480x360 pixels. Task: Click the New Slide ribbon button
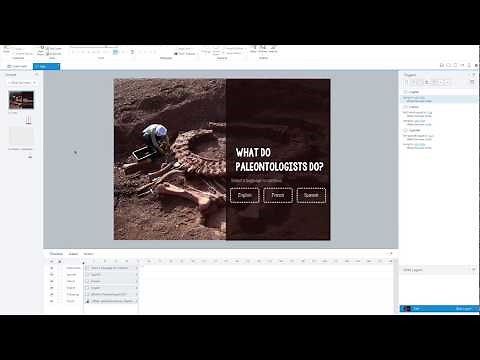tap(41, 51)
